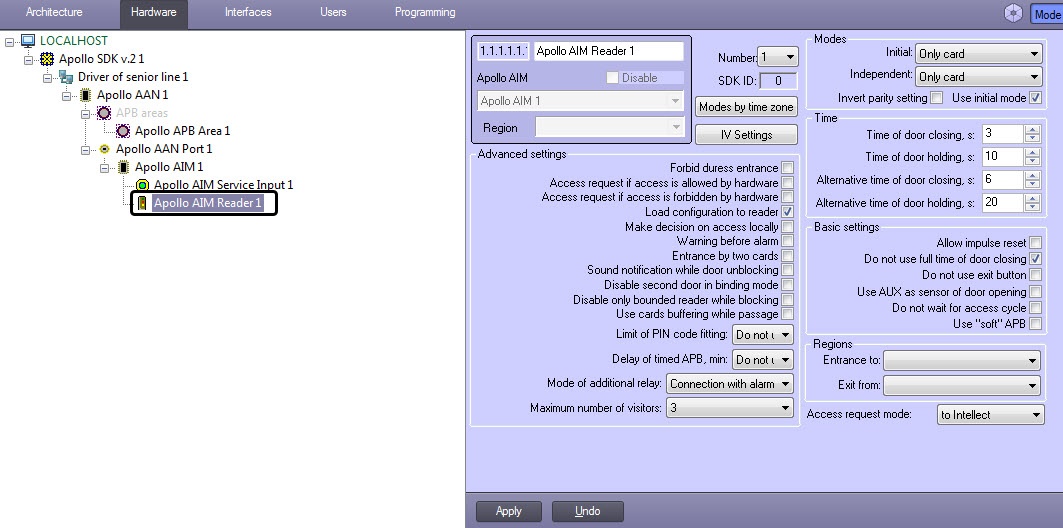This screenshot has height=528, width=1063.
Task: Click Modes by time zone button
Action: (746, 106)
